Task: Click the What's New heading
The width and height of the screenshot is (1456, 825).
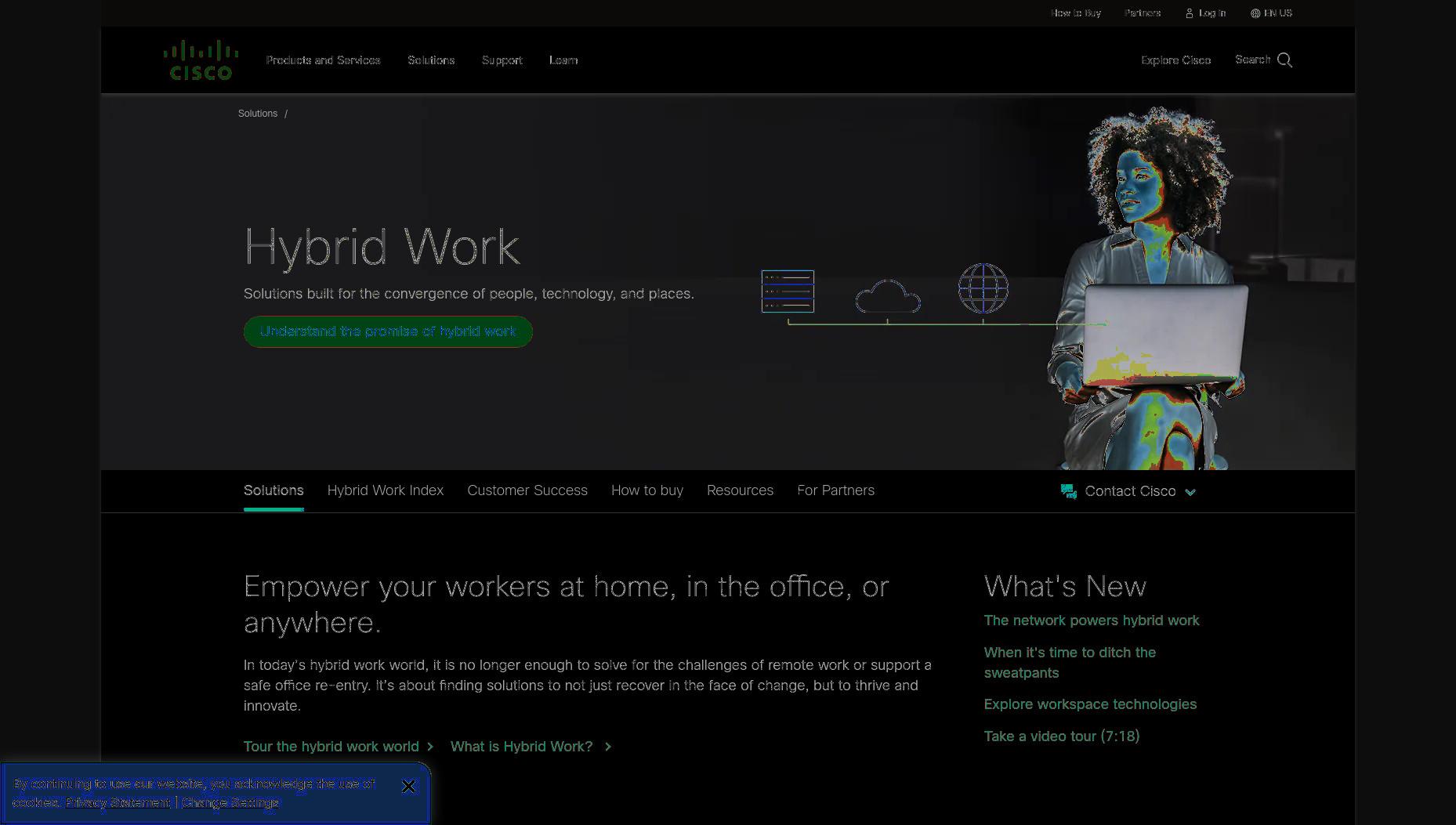Action: pos(1065,586)
